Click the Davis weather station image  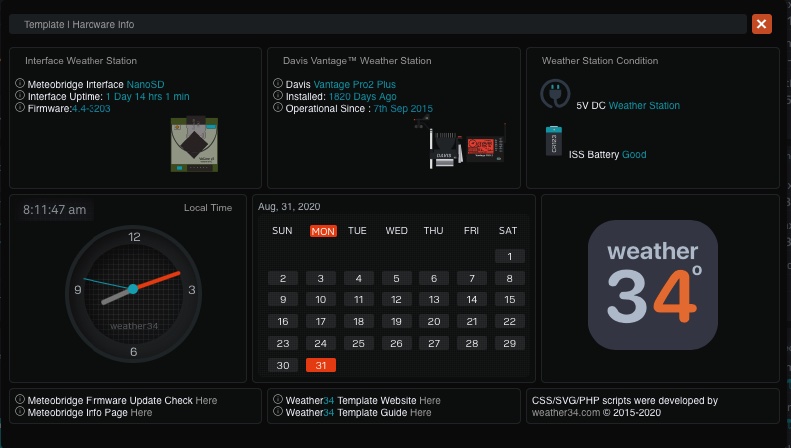pos(460,142)
